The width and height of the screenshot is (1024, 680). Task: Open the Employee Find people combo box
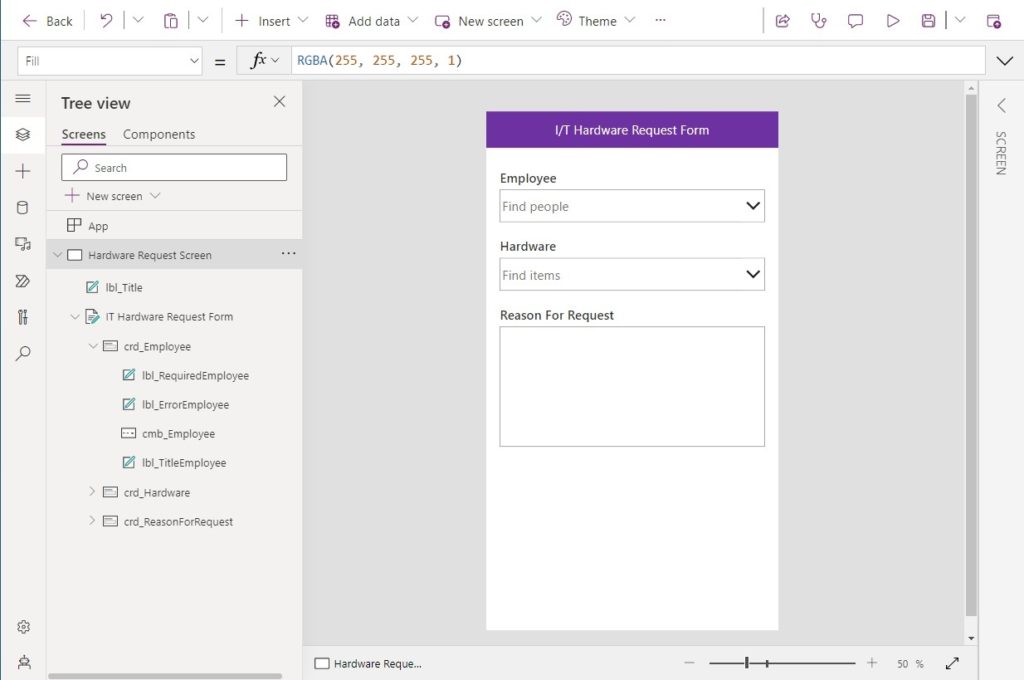[x=632, y=206]
